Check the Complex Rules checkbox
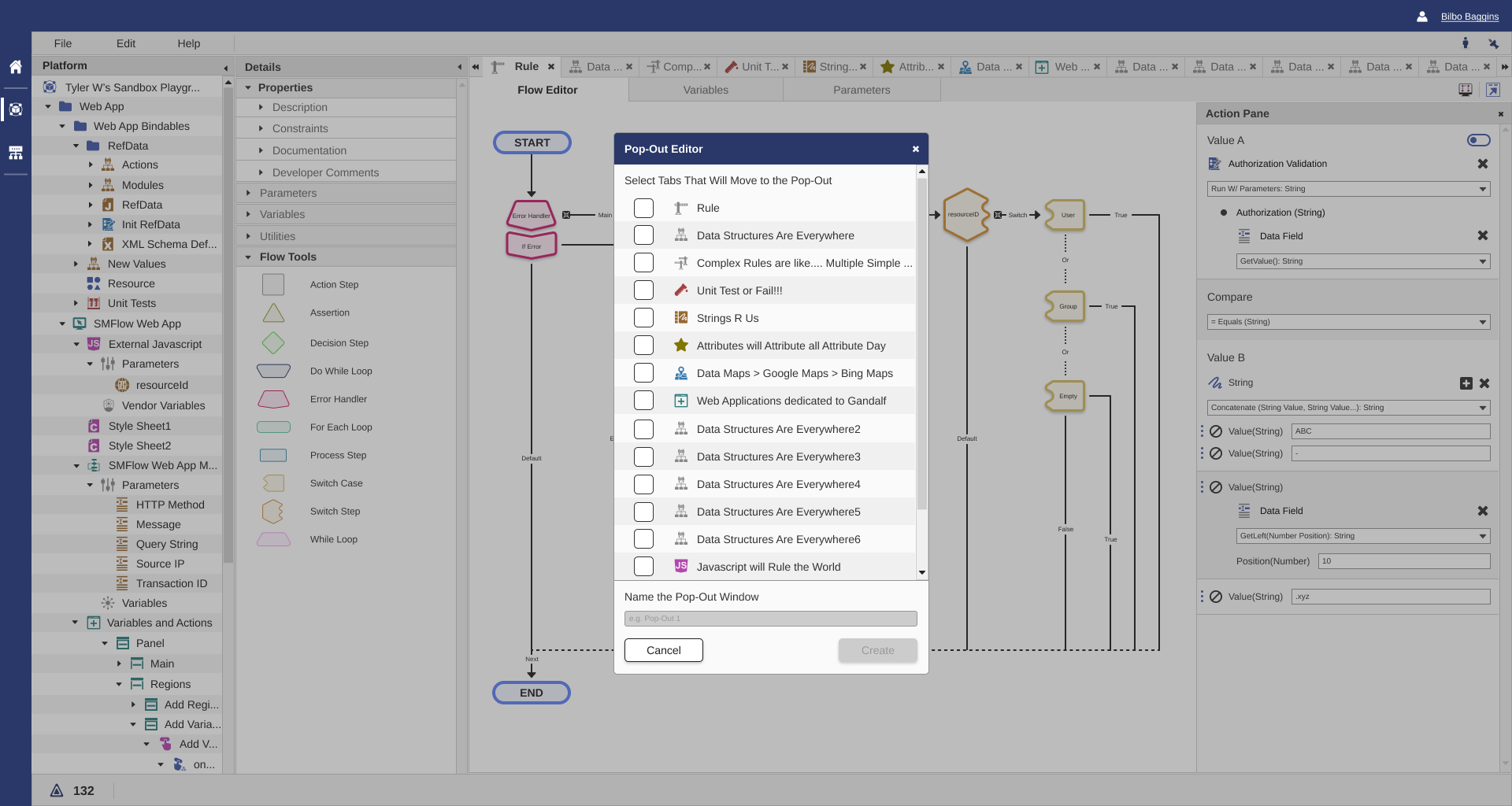1512x806 pixels. [x=643, y=263]
